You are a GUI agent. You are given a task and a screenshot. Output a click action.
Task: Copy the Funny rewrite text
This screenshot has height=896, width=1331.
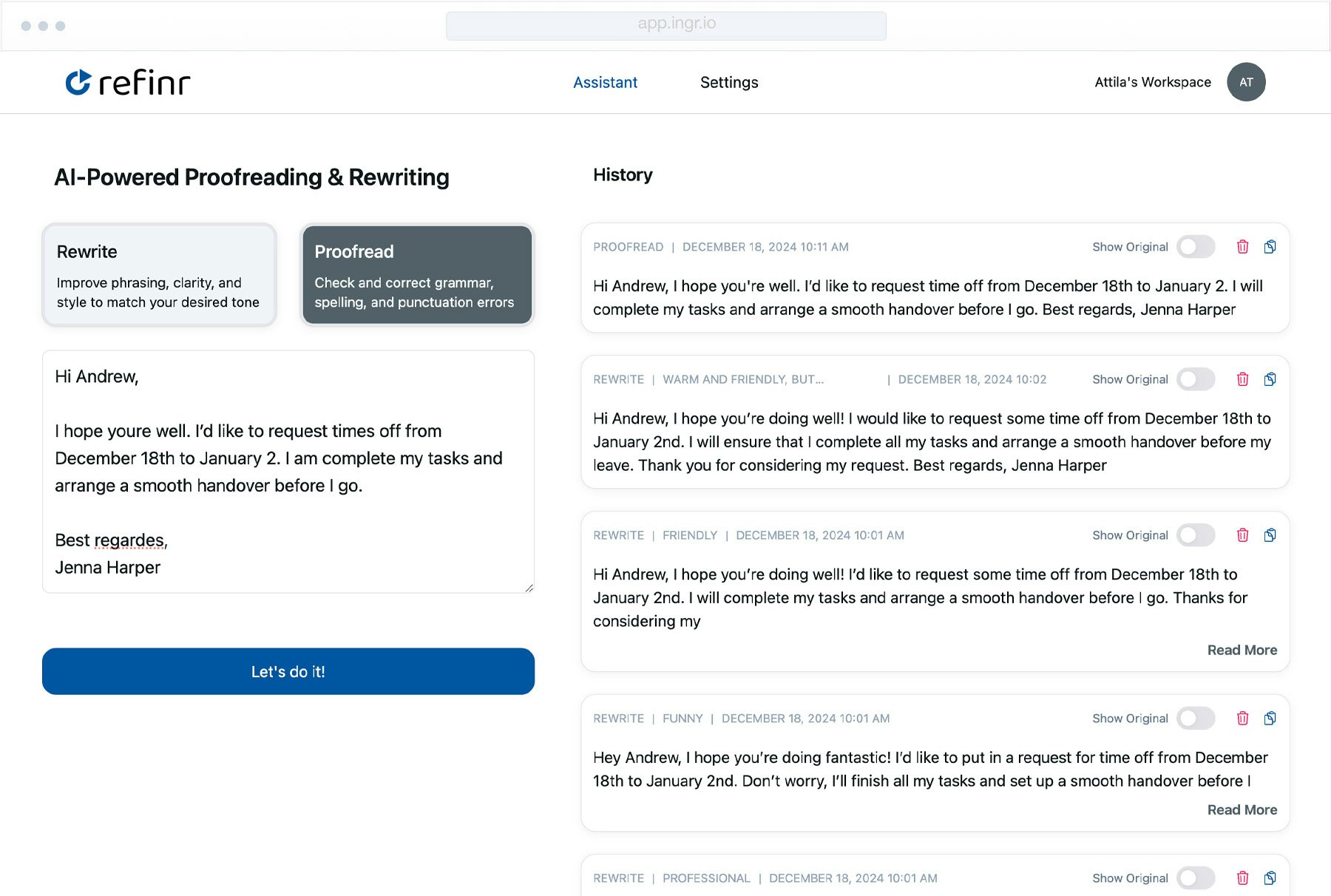1270,719
